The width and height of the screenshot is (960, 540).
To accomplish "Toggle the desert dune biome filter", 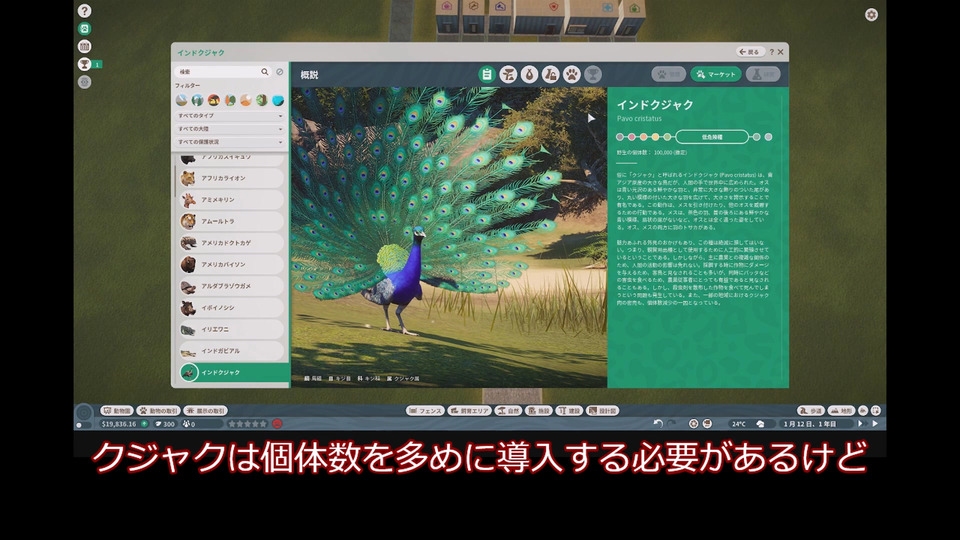I will click(246, 100).
